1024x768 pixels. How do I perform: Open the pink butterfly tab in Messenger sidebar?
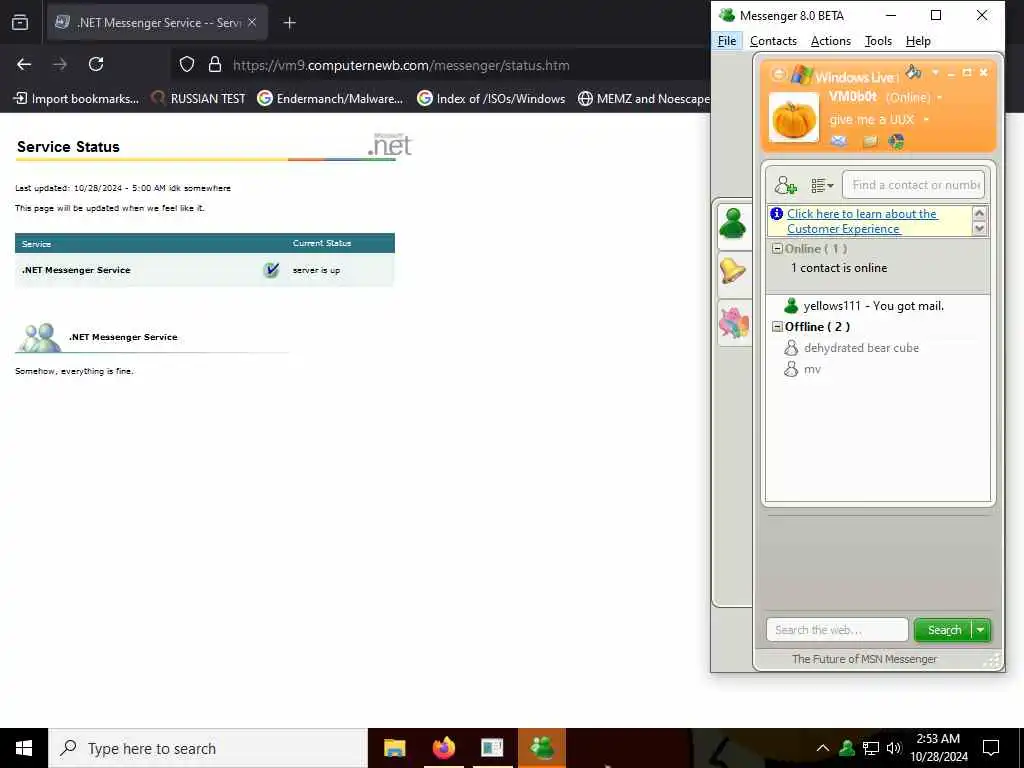click(733, 323)
